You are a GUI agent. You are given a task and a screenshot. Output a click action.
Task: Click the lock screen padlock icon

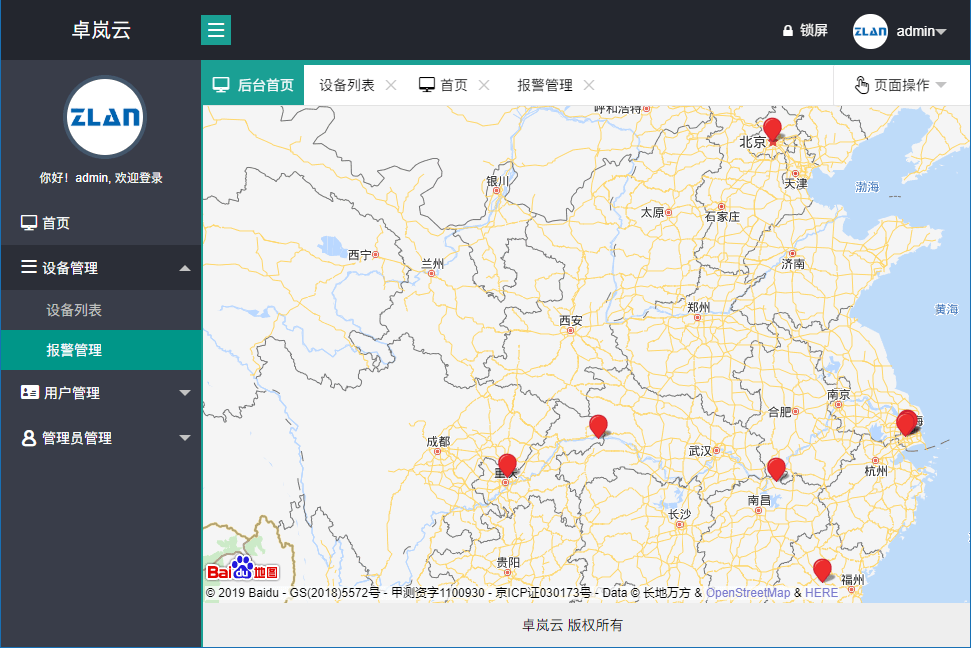(x=788, y=31)
